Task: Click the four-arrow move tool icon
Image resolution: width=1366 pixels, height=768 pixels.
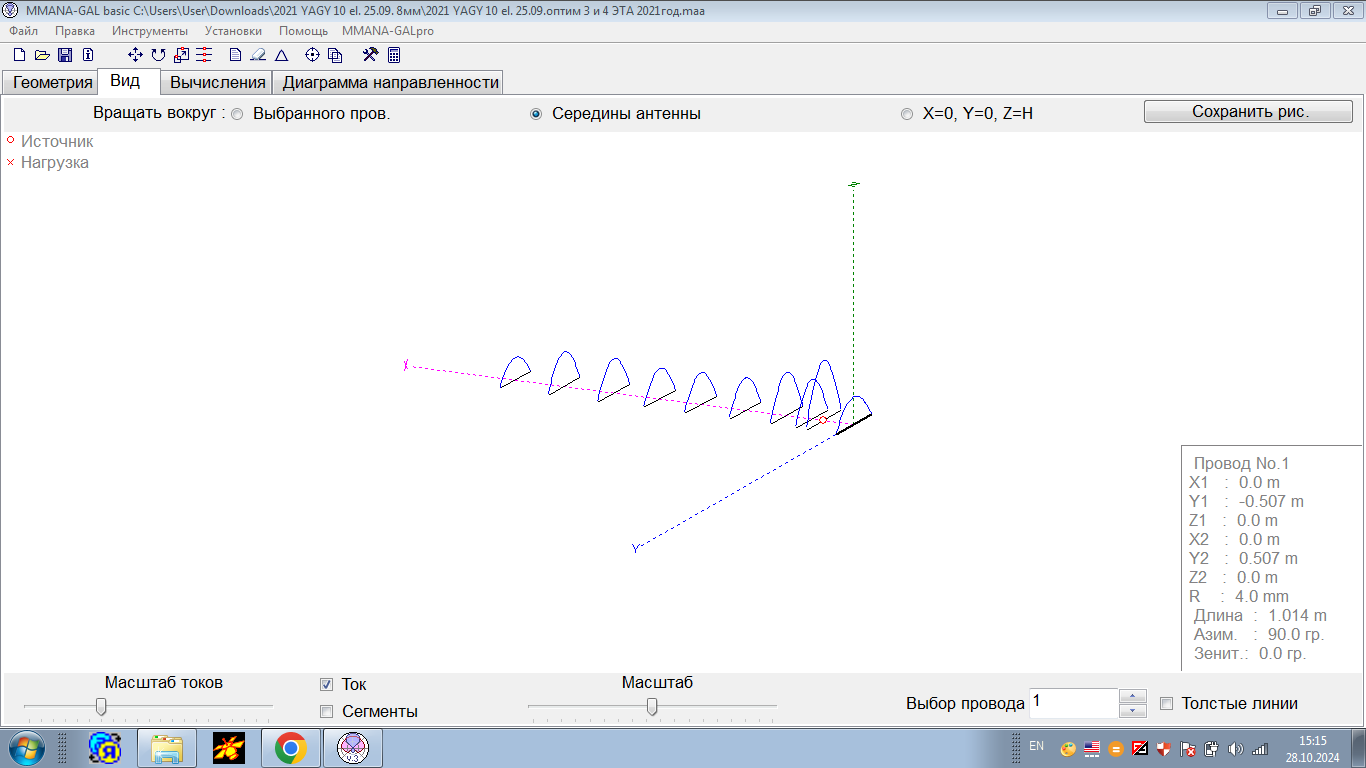Action: 136,55
